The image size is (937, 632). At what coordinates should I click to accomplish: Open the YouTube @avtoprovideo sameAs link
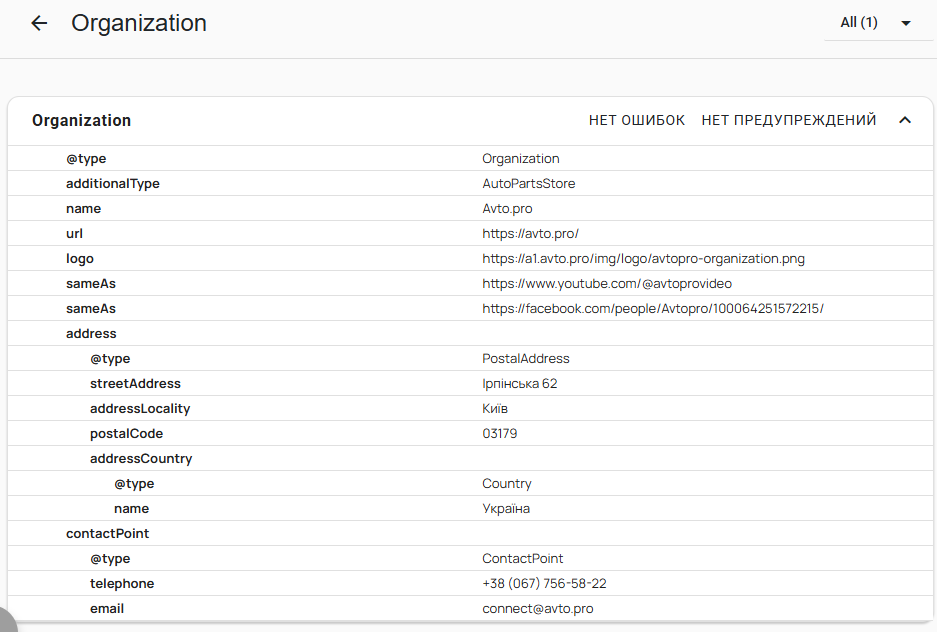point(607,284)
